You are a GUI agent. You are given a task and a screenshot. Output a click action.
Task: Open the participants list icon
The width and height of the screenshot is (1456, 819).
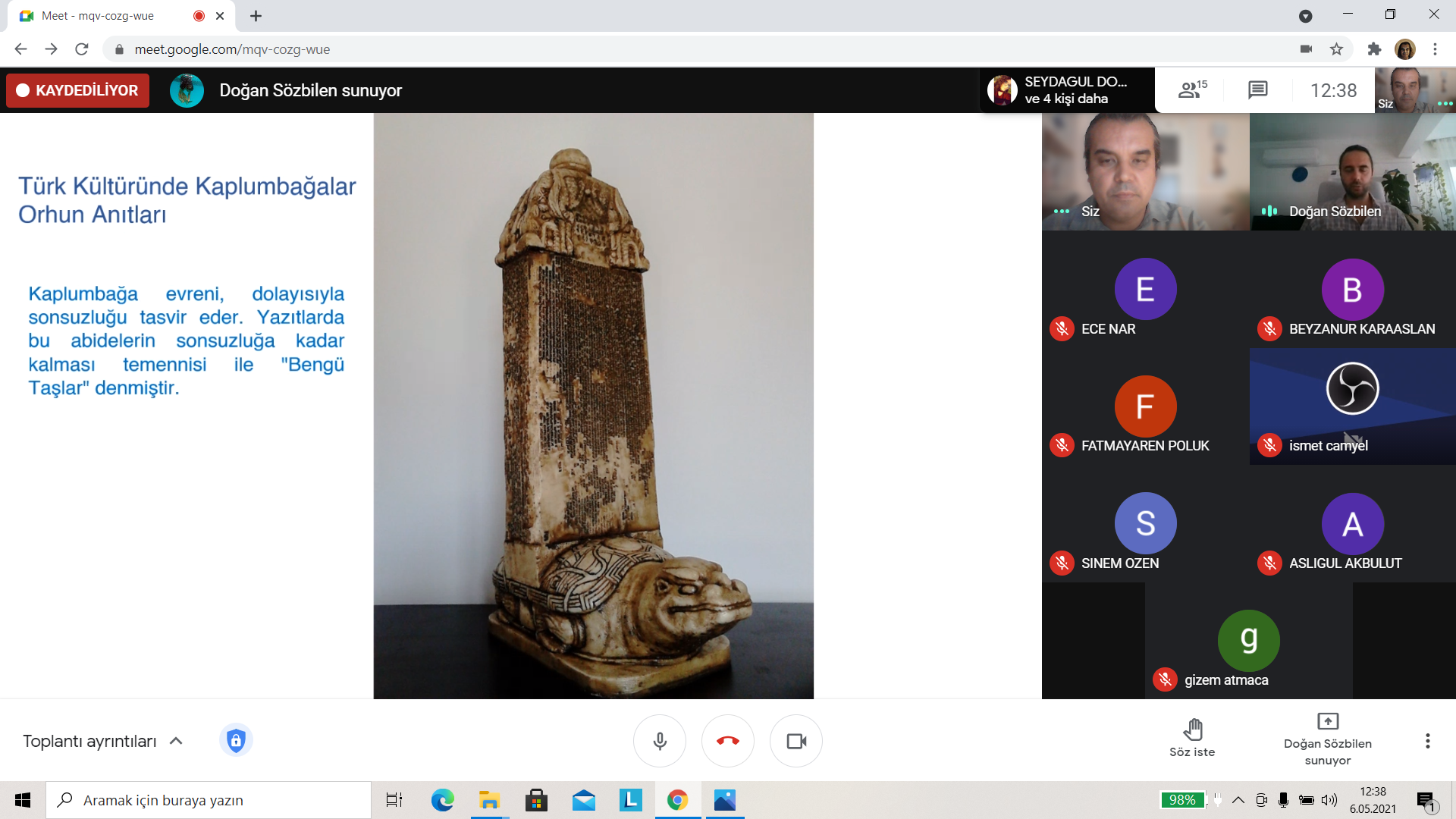pos(1191,90)
